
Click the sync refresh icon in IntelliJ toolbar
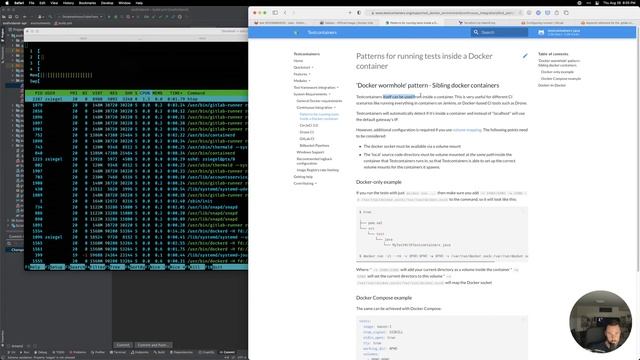(17, 17)
